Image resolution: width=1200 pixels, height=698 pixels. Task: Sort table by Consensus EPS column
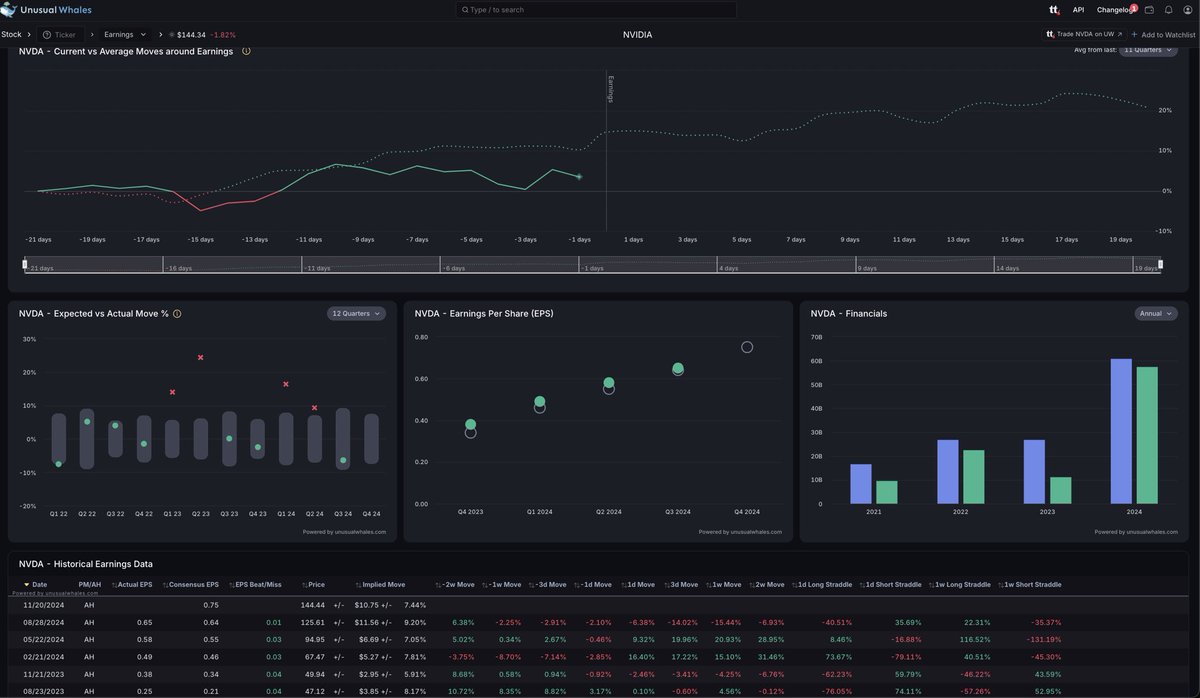tap(190, 584)
